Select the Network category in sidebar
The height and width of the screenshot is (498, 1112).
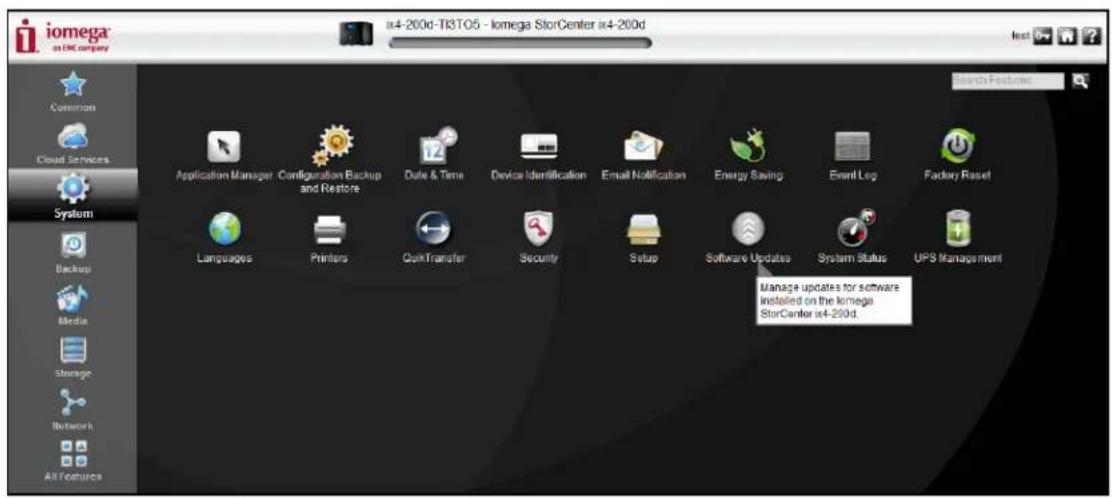coord(73,410)
